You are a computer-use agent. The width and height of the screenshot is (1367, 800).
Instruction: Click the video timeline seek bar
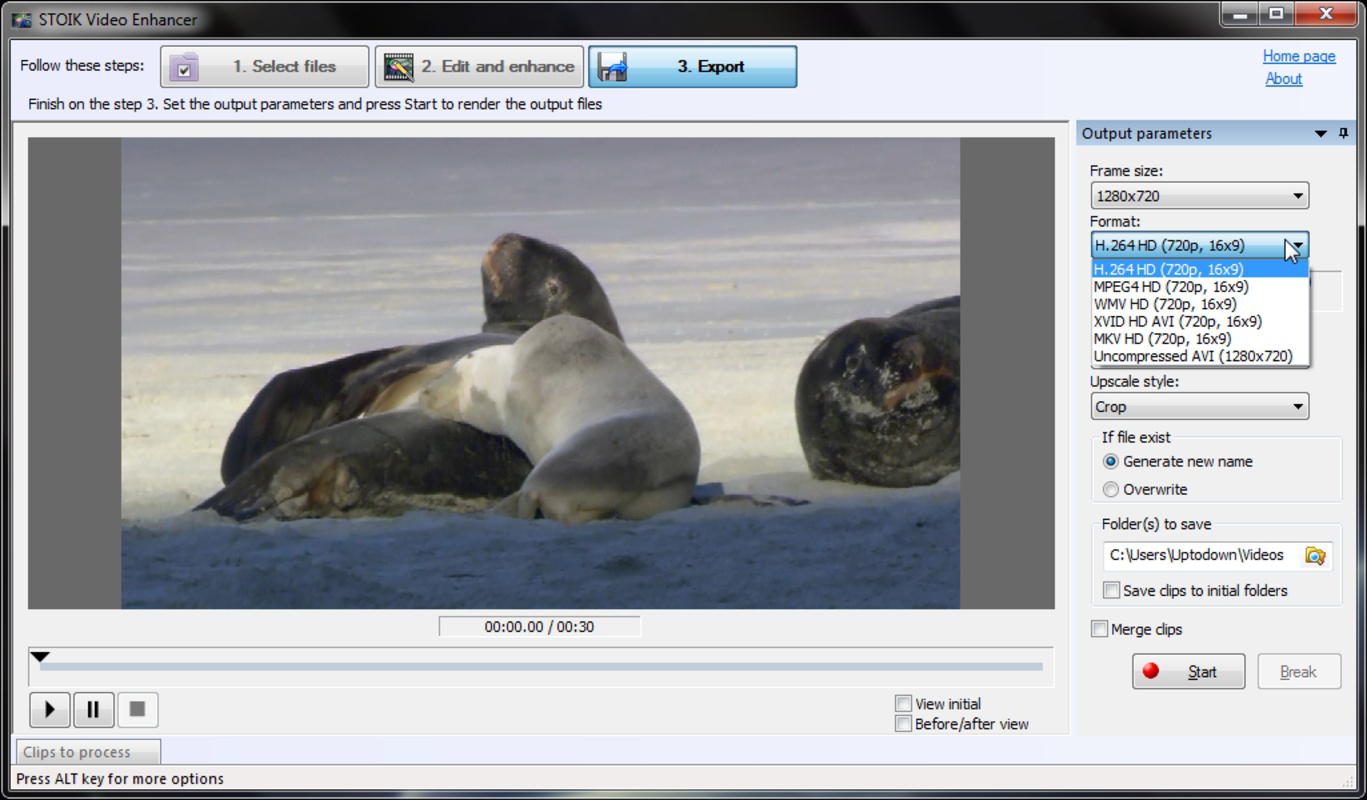[x=541, y=667]
